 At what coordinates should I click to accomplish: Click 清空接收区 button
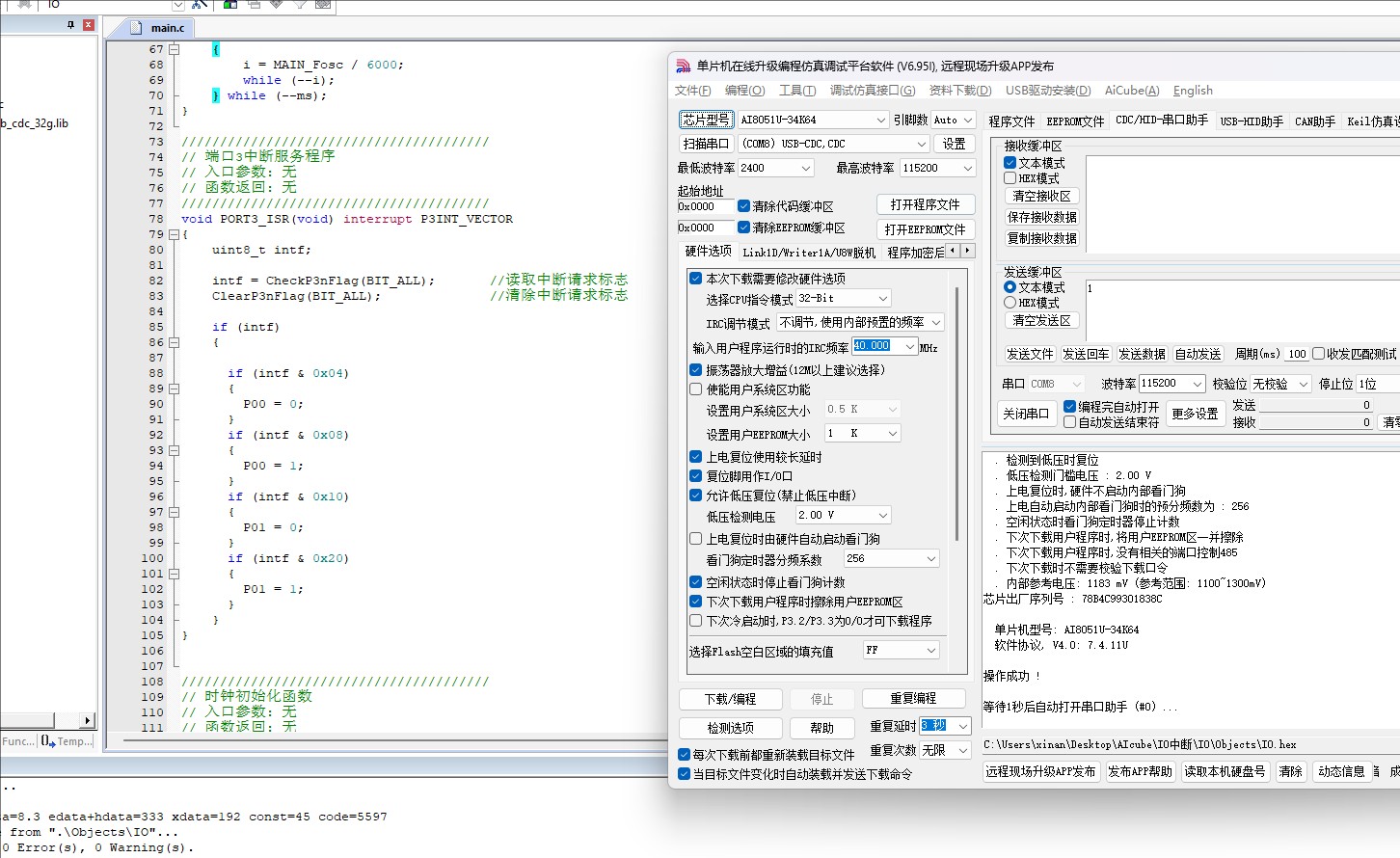(x=1041, y=196)
